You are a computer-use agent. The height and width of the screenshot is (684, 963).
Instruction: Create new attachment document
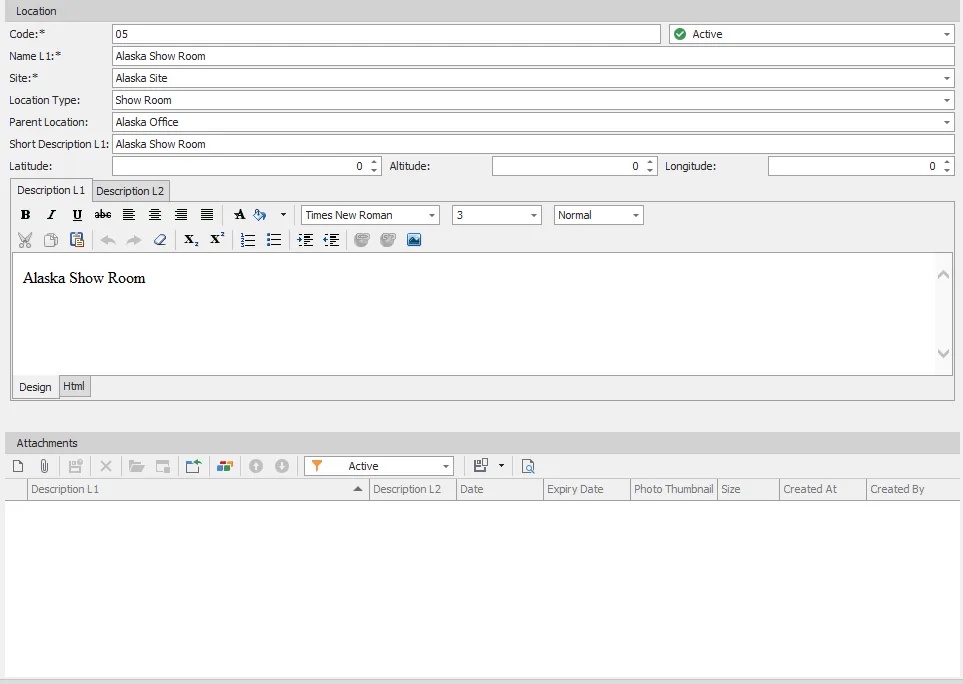point(18,466)
